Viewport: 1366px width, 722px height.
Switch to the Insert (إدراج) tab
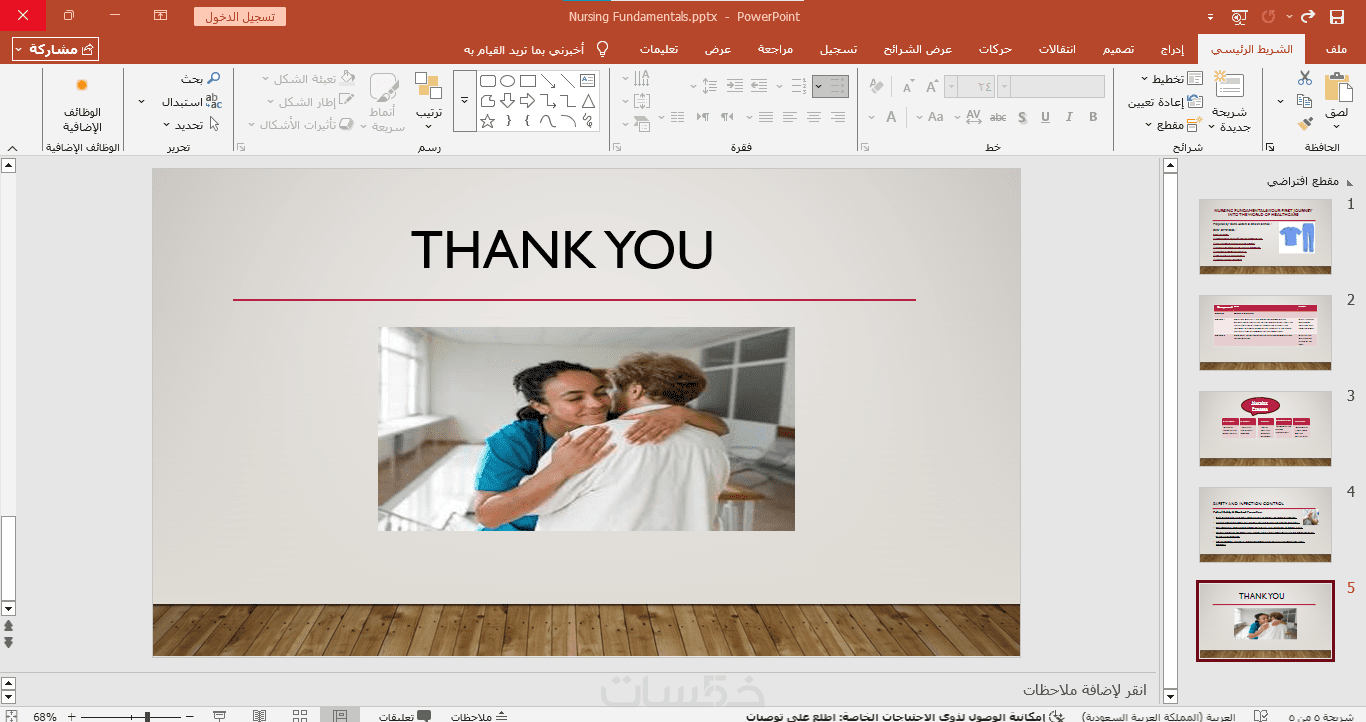pos(1173,49)
